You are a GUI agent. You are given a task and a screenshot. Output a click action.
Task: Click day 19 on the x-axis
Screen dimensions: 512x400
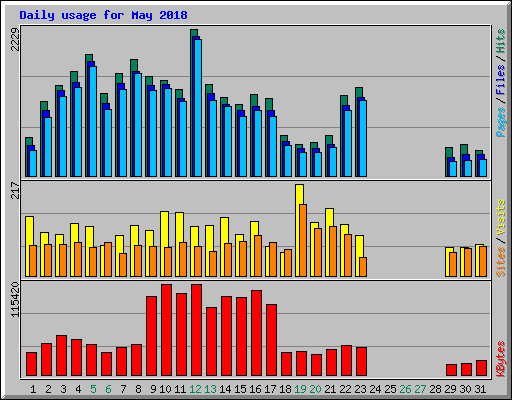click(300, 389)
